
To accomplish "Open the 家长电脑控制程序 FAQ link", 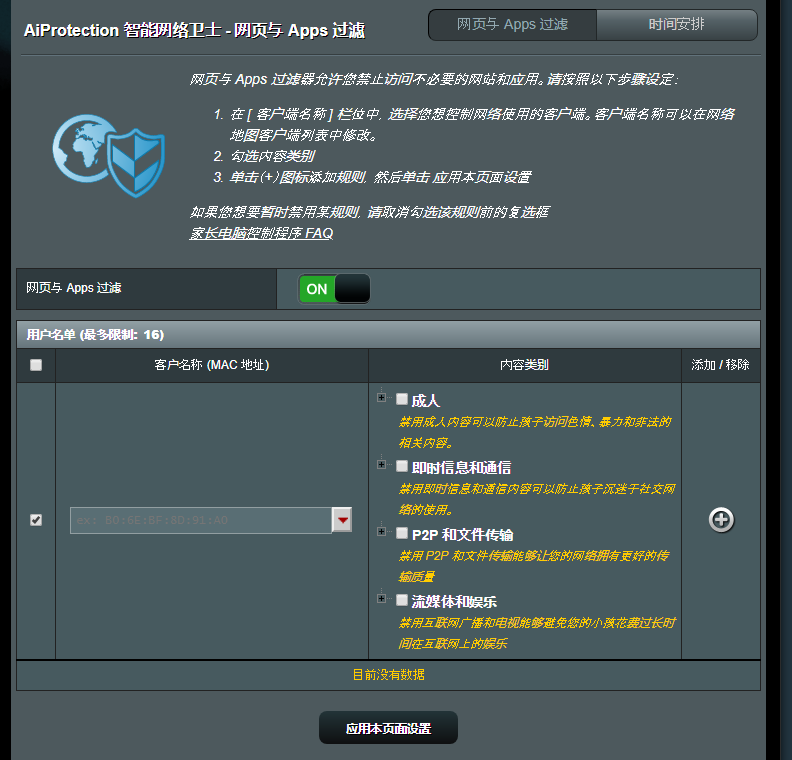I will click(x=261, y=233).
